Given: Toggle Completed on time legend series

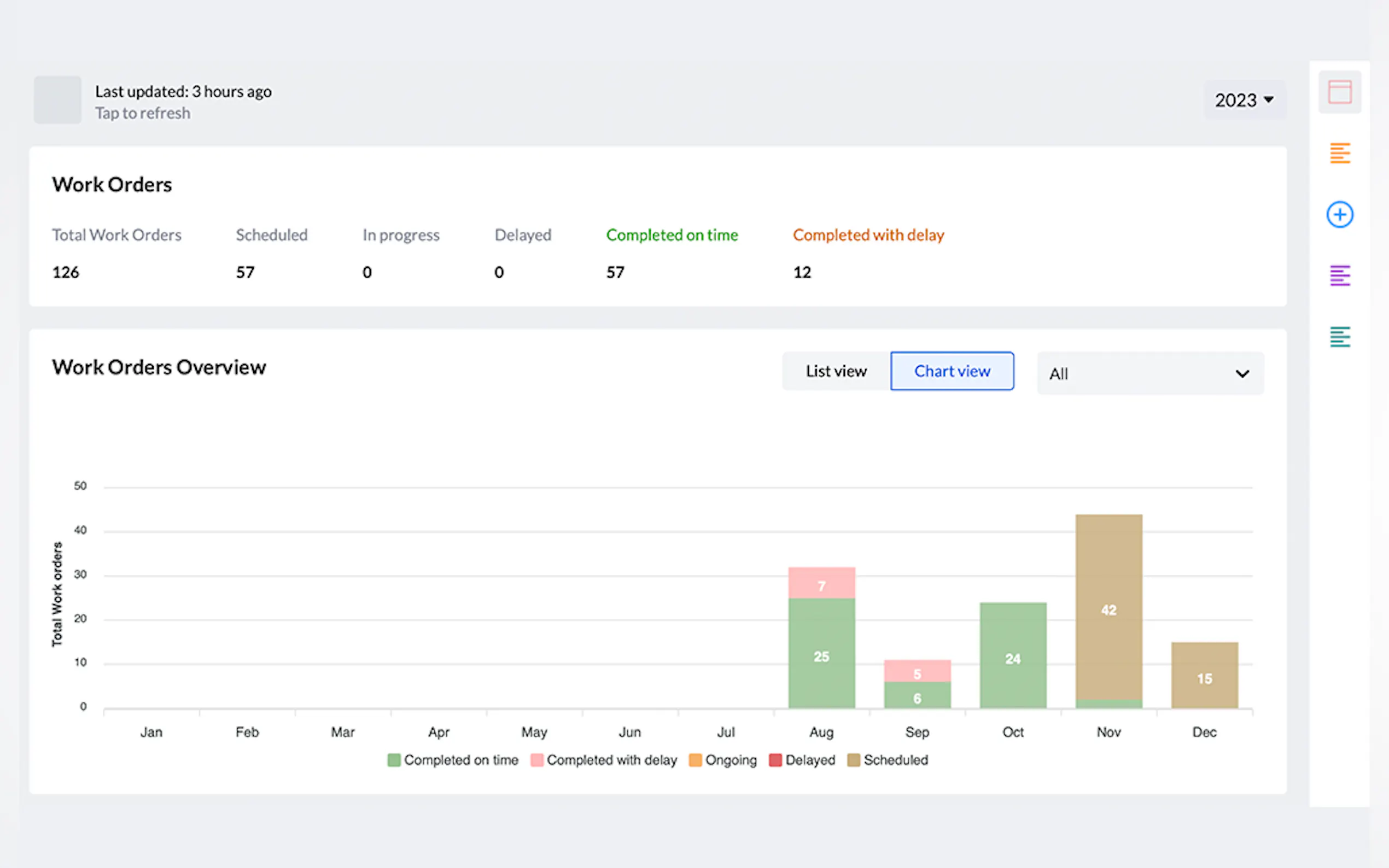Looking at the screenshot, I should [x=453, y=760].
